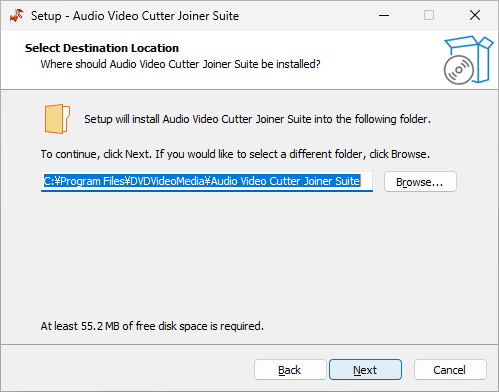This screenshot has height=392, width=499.
Task: Cancel the setup wizard
Action: (450, 370)
